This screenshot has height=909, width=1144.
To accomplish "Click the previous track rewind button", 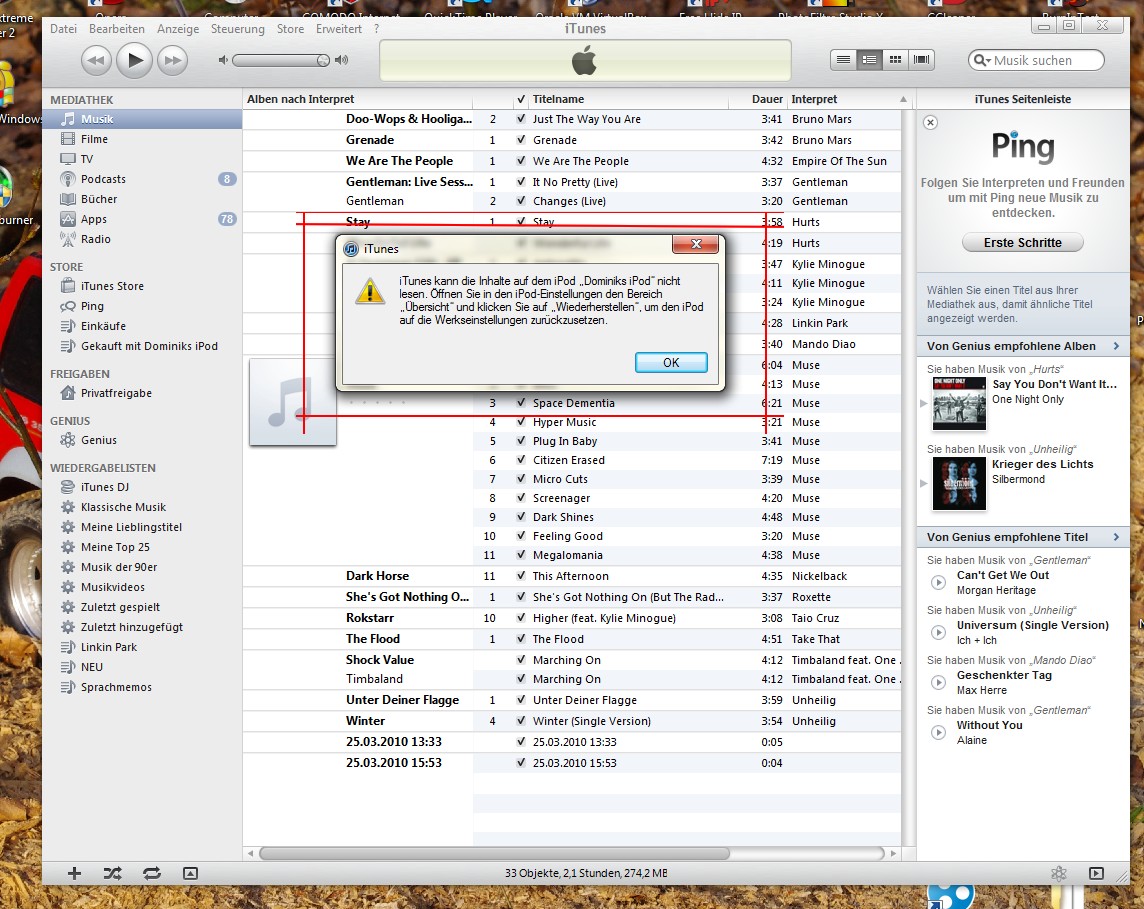I will tap(96, 61).
